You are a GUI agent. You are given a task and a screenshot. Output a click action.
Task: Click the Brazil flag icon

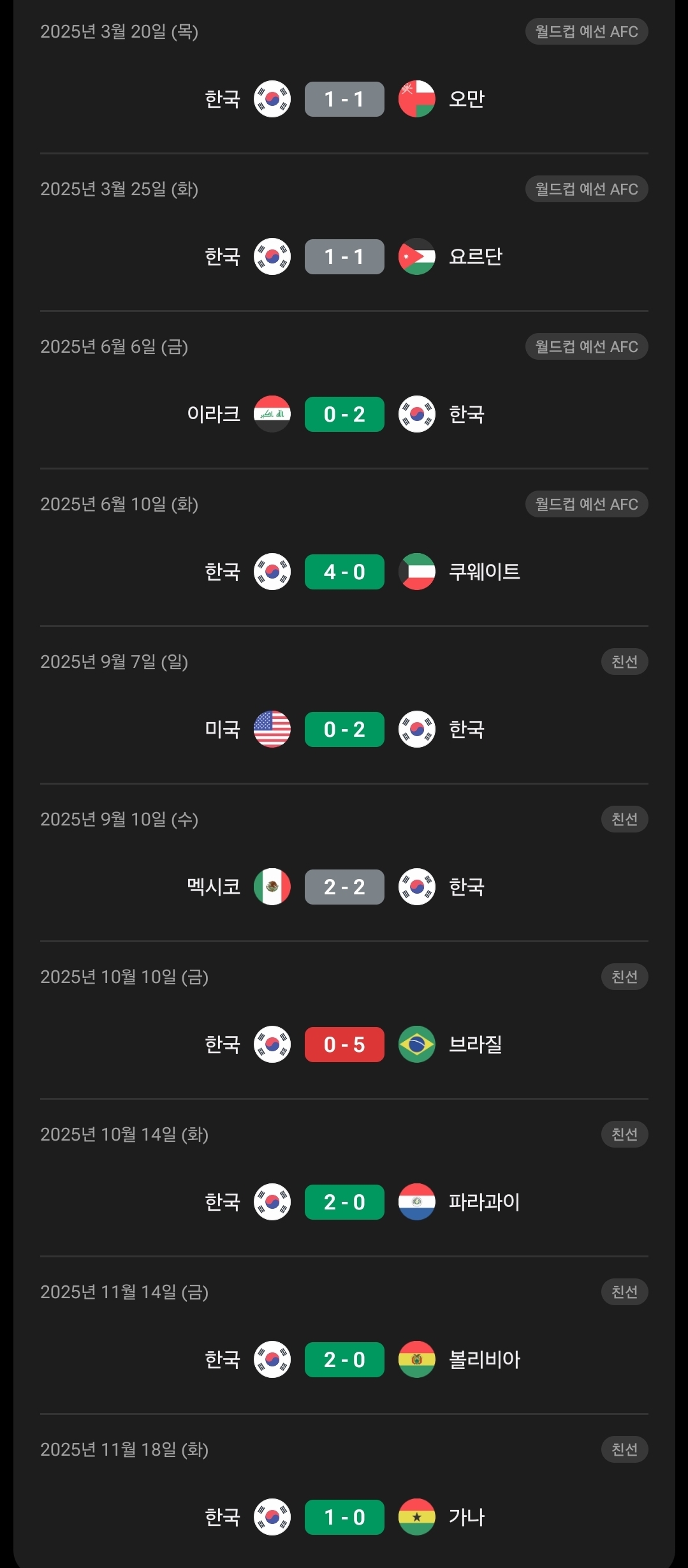click(x=416, y=1044)
